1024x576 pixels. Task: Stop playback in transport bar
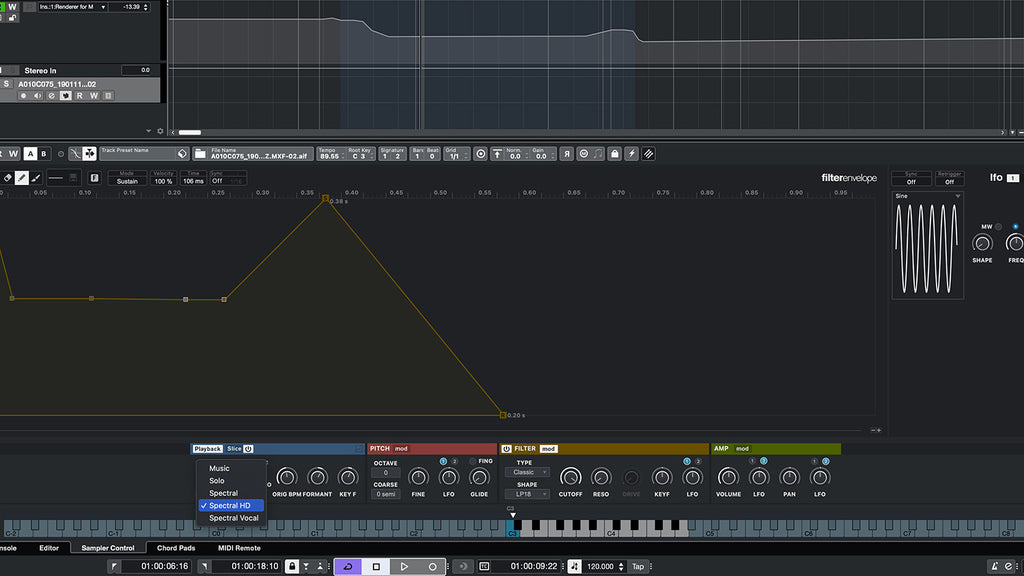click(x=376, y=567)
